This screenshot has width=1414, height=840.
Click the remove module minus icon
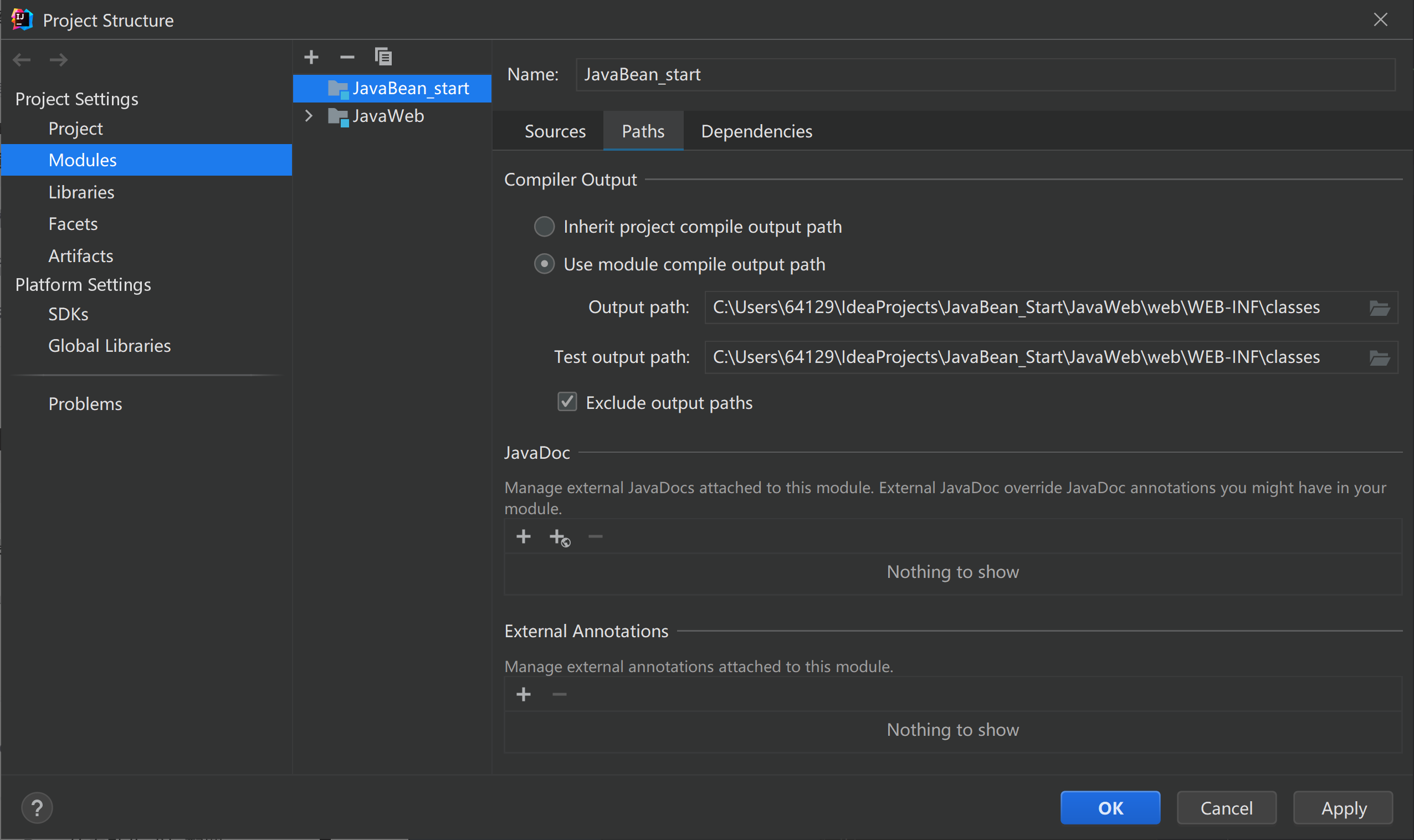tap(347, 57)
